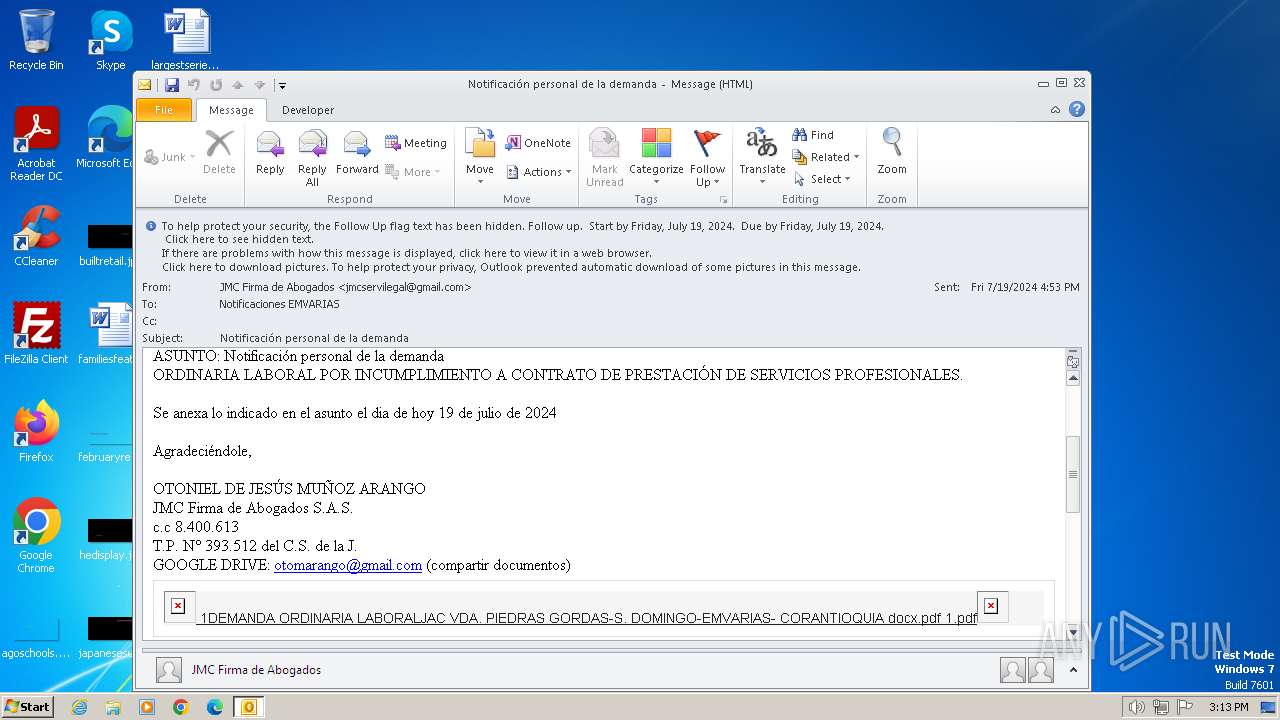The height and width of the screenshot is (720, 1280).
Task: Select the Message tab
Action: click(x=231, y=110)
